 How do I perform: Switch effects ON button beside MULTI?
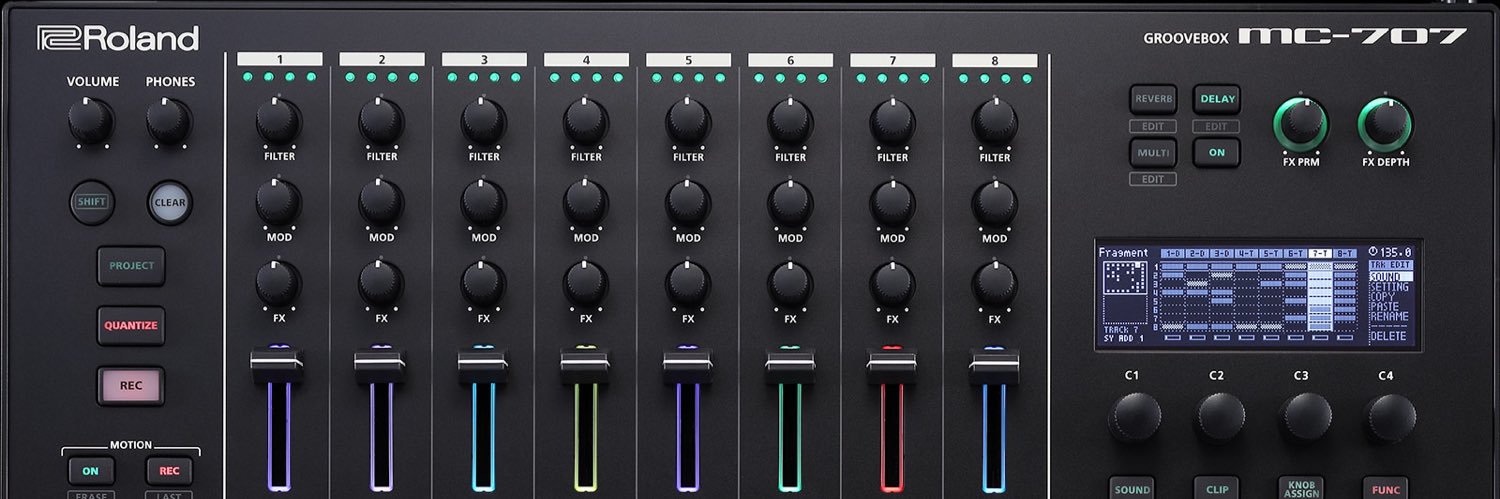1217,153
